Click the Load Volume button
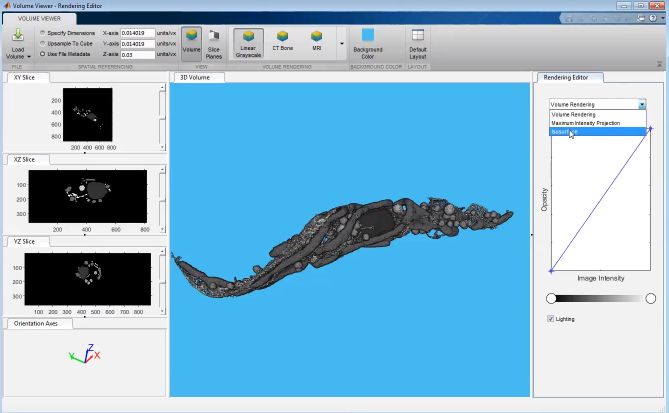 18,43
